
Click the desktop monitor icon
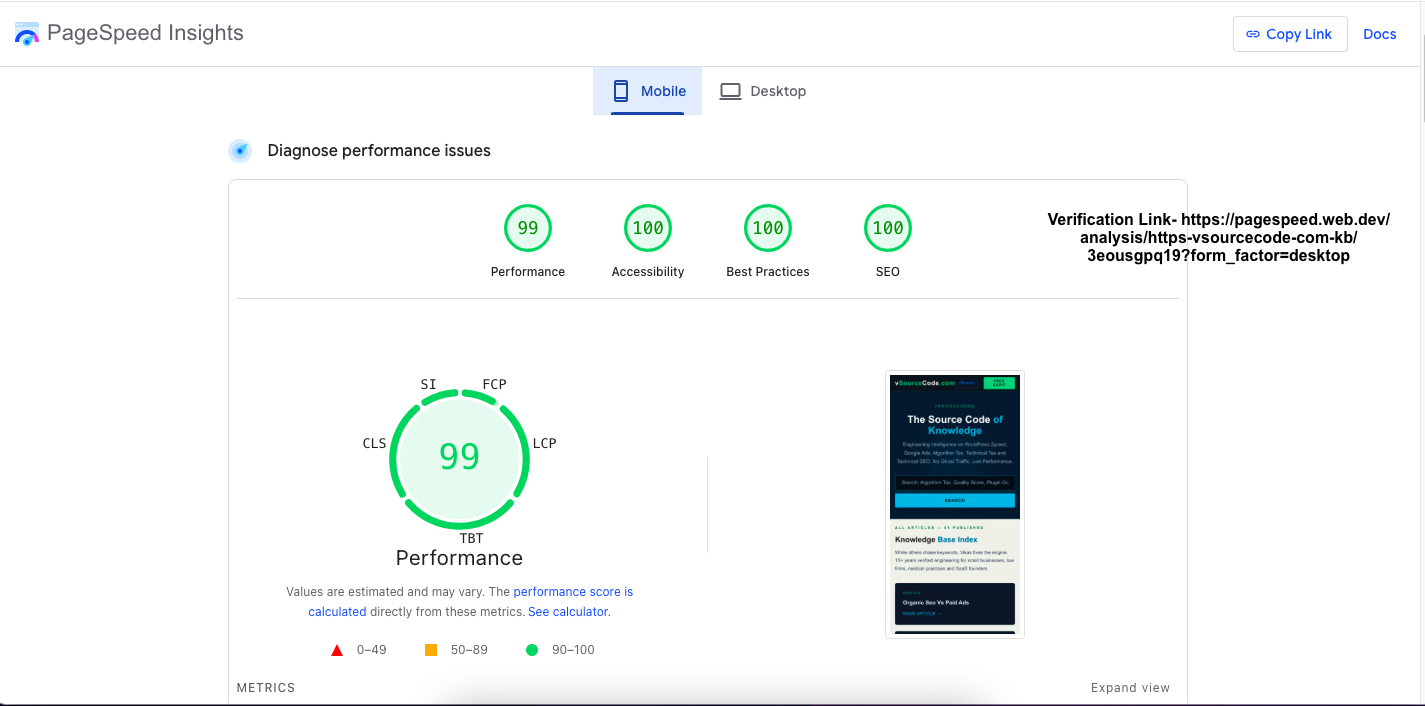click(x=731, y=91)
